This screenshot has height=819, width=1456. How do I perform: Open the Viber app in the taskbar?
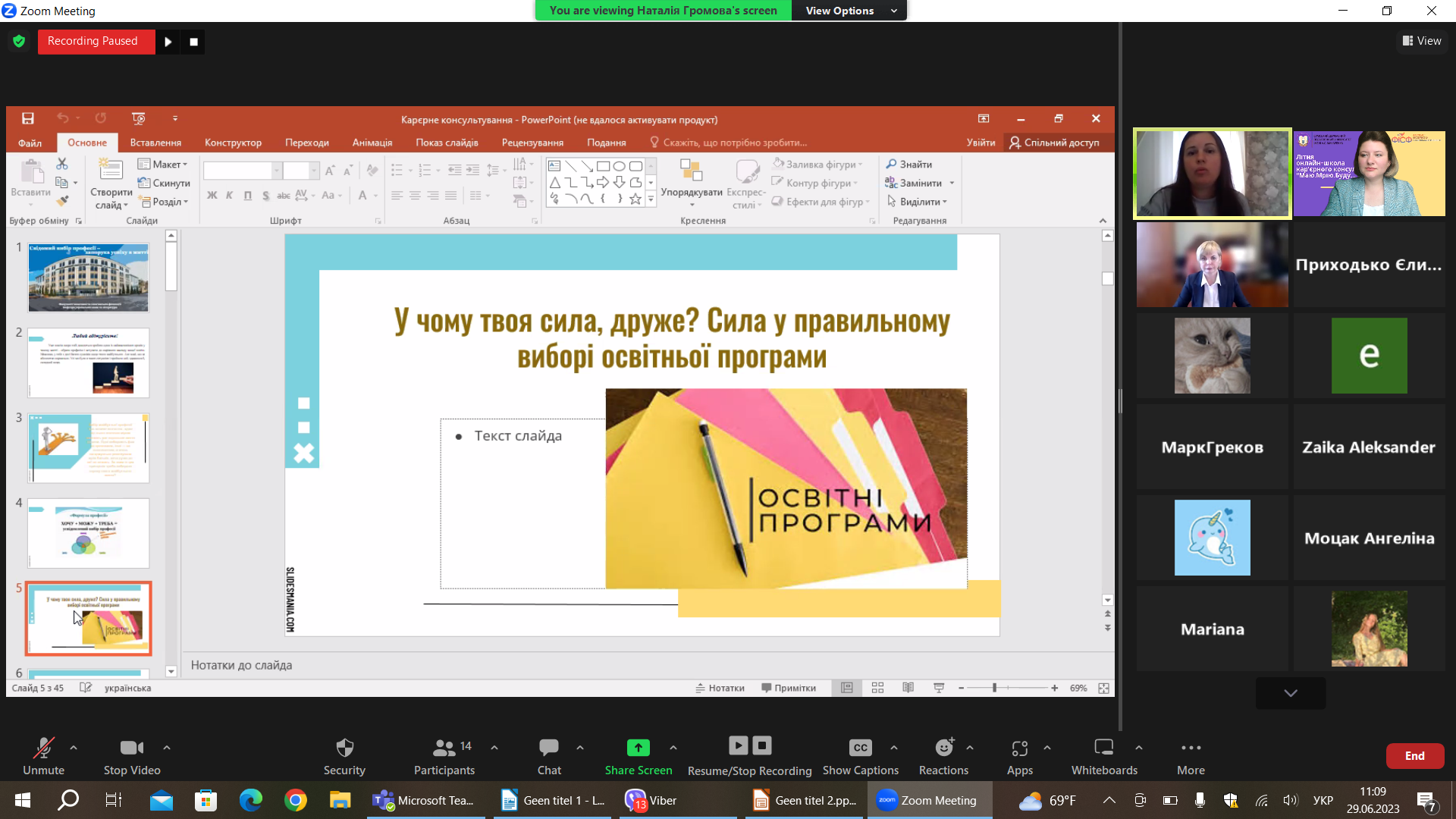tap(651, 801)
